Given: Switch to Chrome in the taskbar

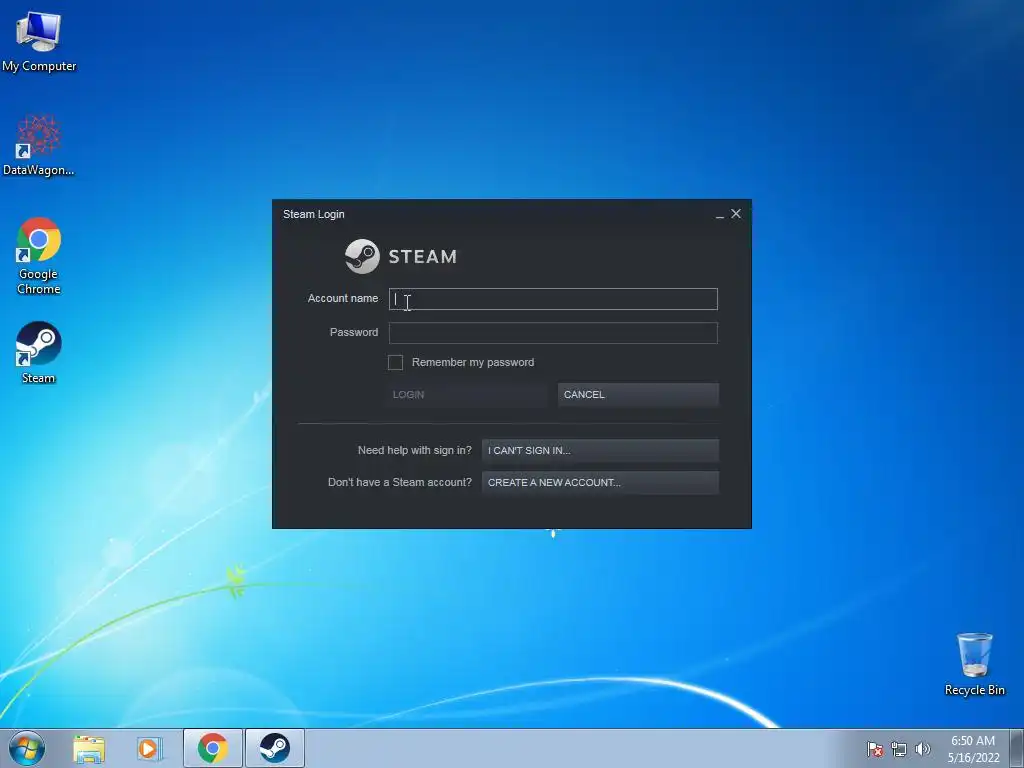Looking at the screenshot, I should (213, 748).
